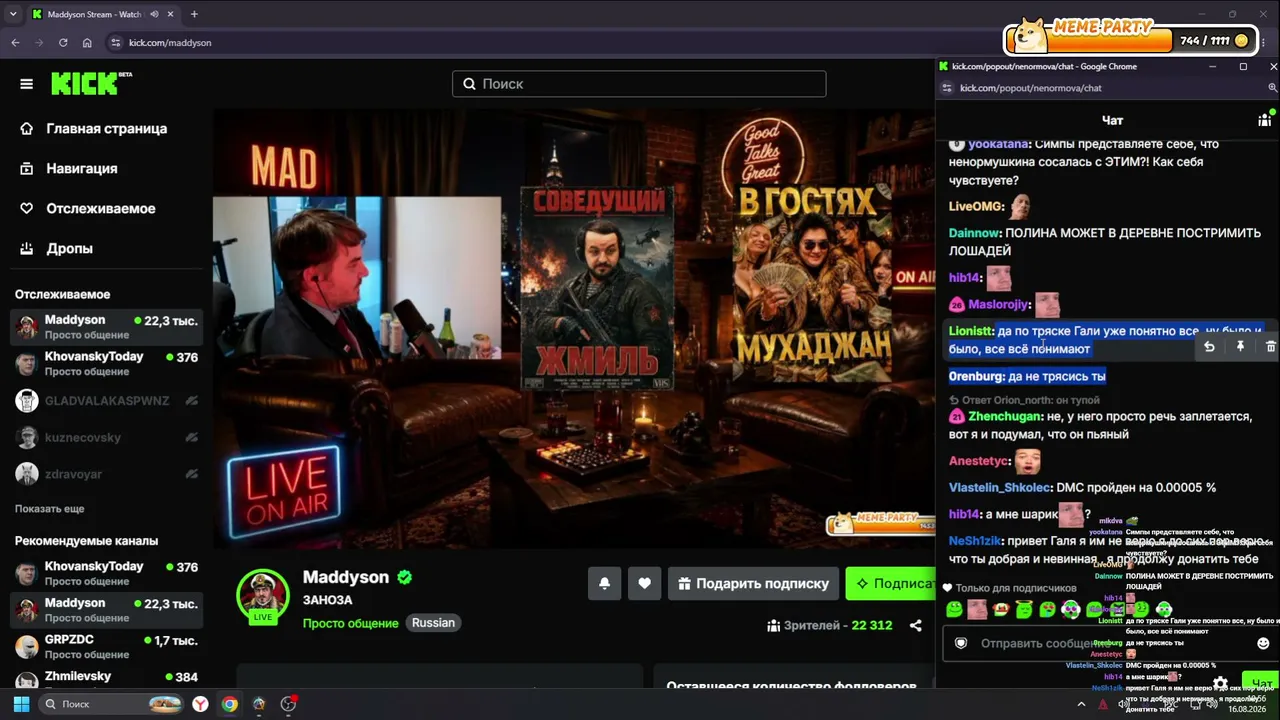Open the Kick hamburger sidebar menu
The image size is (1280, 720).
coord(26,84)
